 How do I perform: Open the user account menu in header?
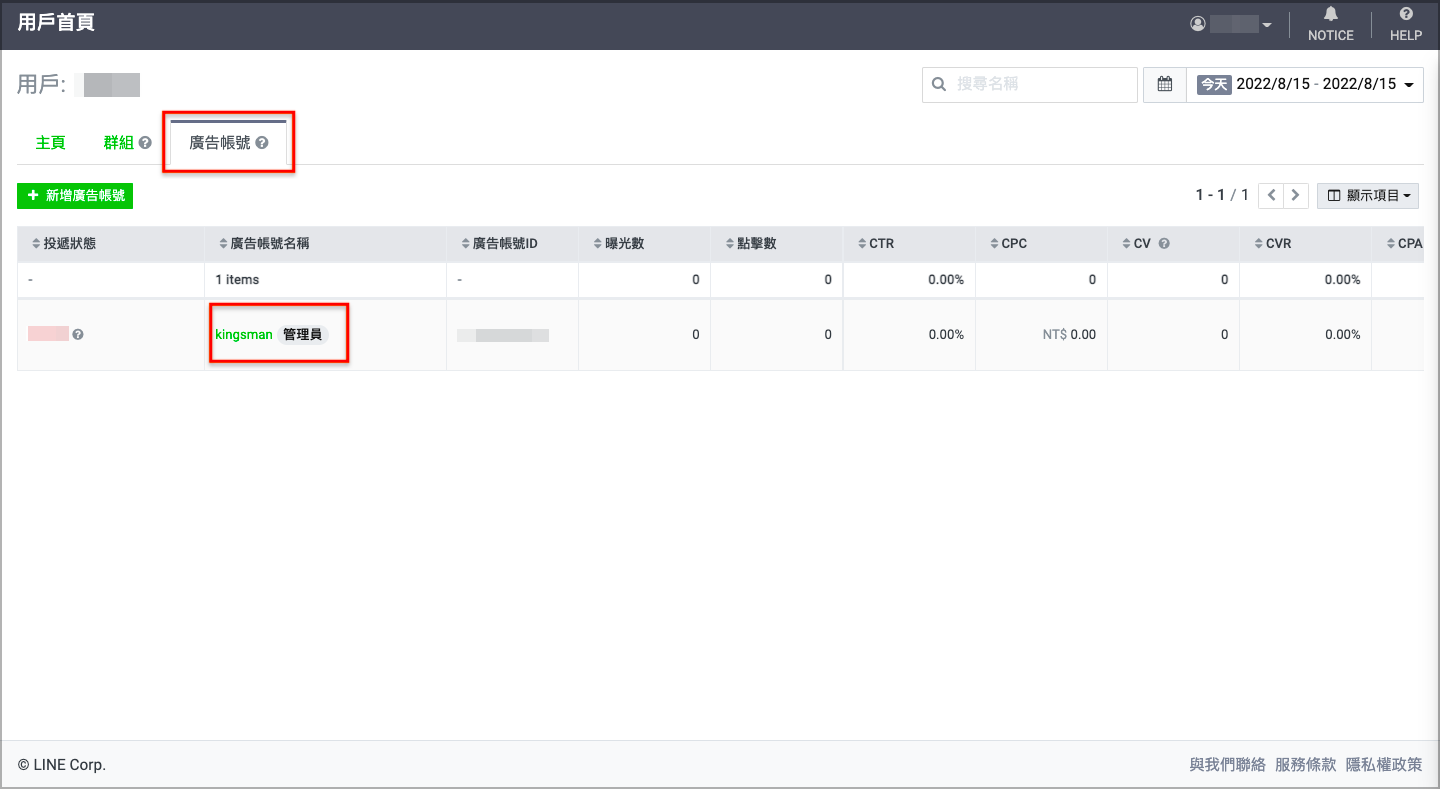tap(1231, 24)
